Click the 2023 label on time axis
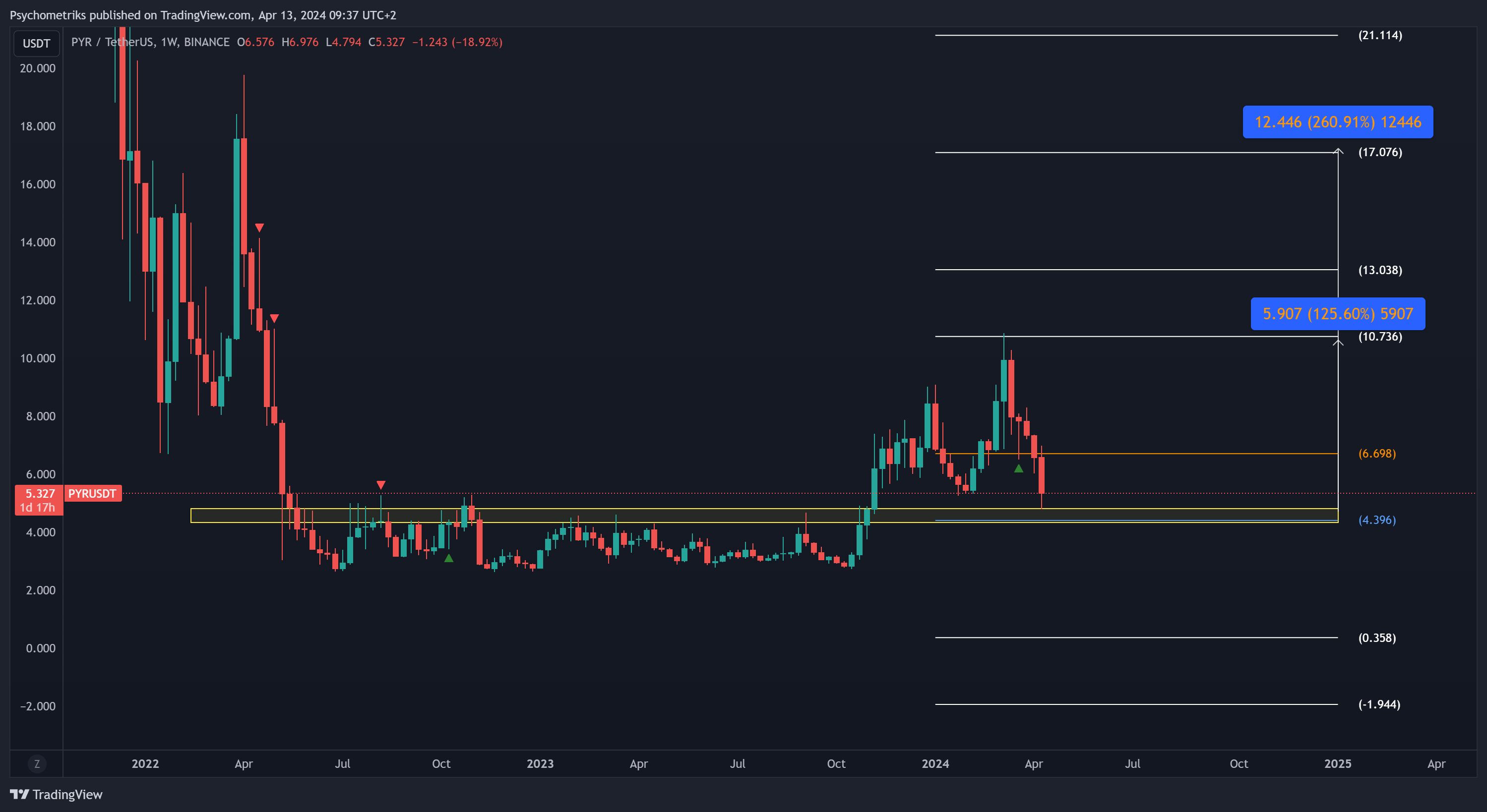Screen dimensions: 1487x812 [540, 763]
